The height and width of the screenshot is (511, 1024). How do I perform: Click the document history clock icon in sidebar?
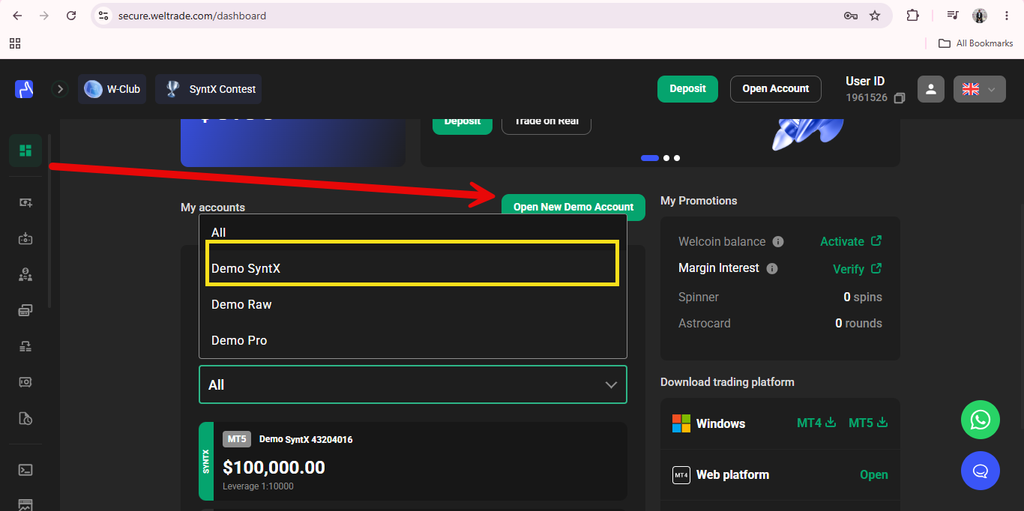(25, 418)
